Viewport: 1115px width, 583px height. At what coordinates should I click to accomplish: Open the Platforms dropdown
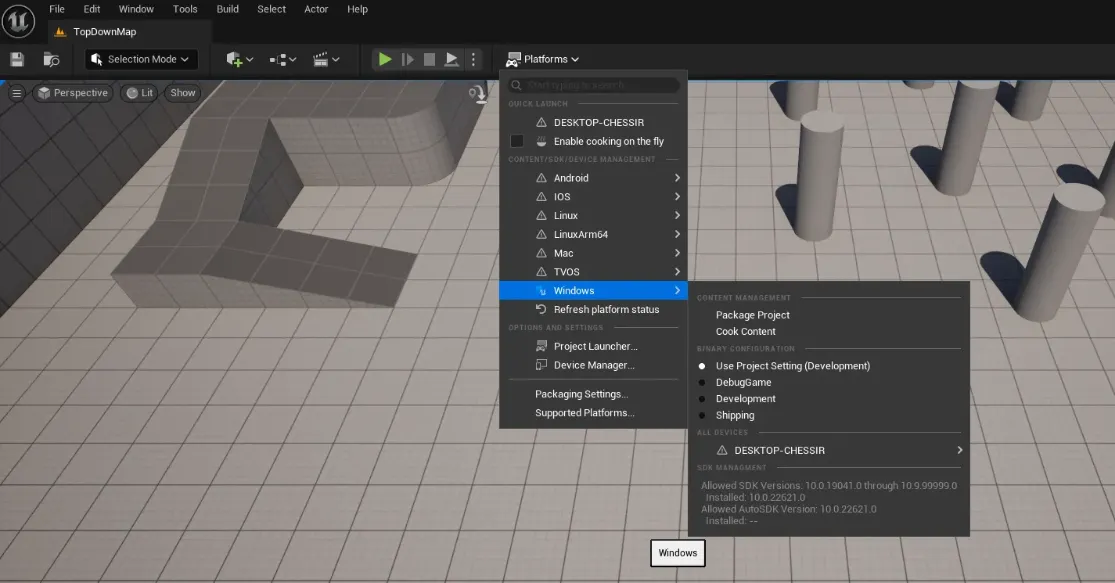click(543, 59)
